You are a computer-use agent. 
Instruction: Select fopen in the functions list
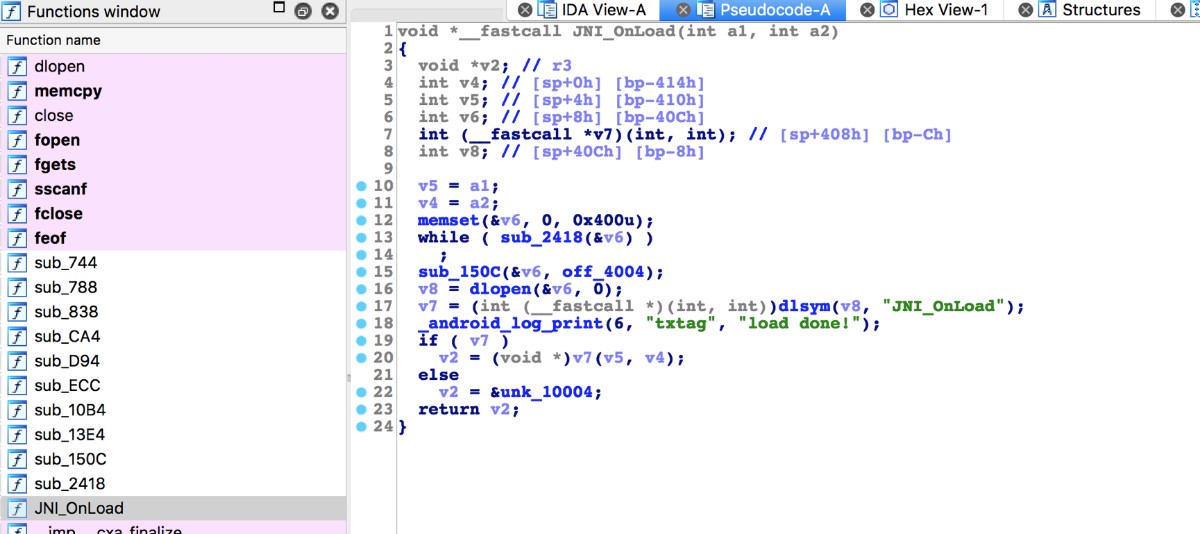pos(173,140)
